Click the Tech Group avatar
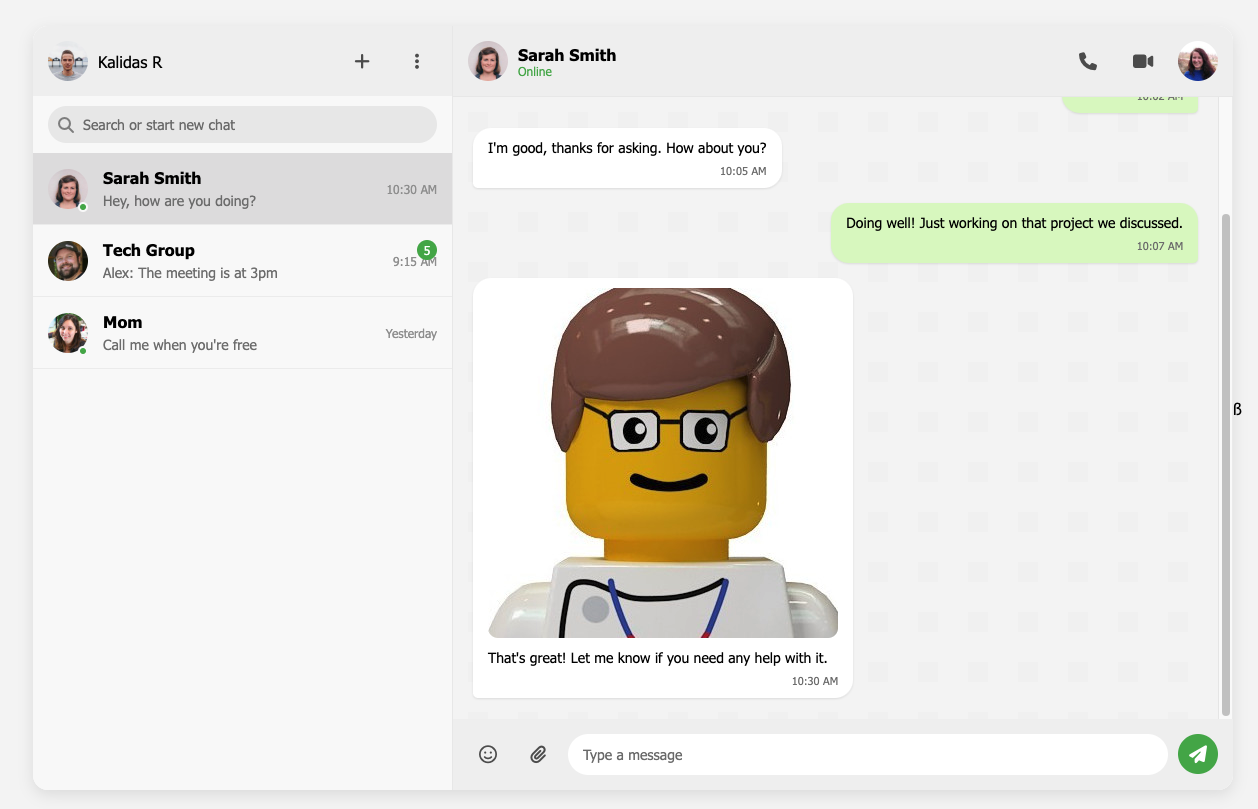 tap(68, 261)
